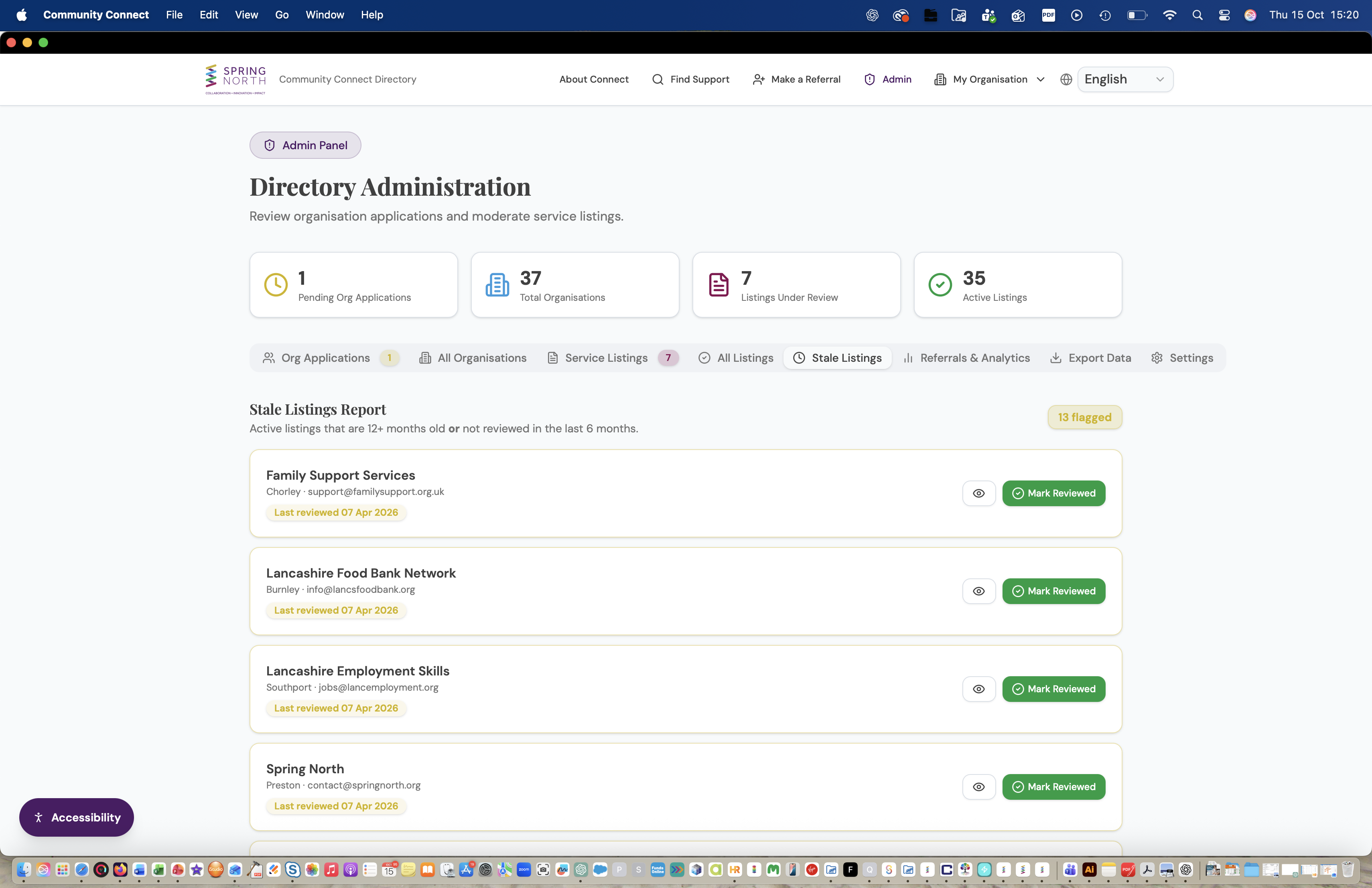Click the shield icon in Admin Panel badge
Screen dimensions: 1372x888
[x=269, y=145]
